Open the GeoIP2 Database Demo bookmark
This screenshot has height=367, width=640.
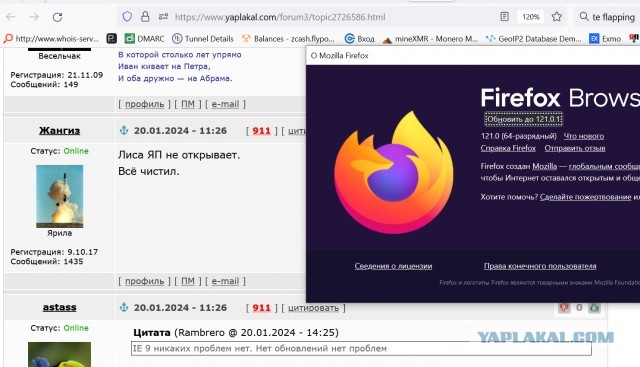533,39
